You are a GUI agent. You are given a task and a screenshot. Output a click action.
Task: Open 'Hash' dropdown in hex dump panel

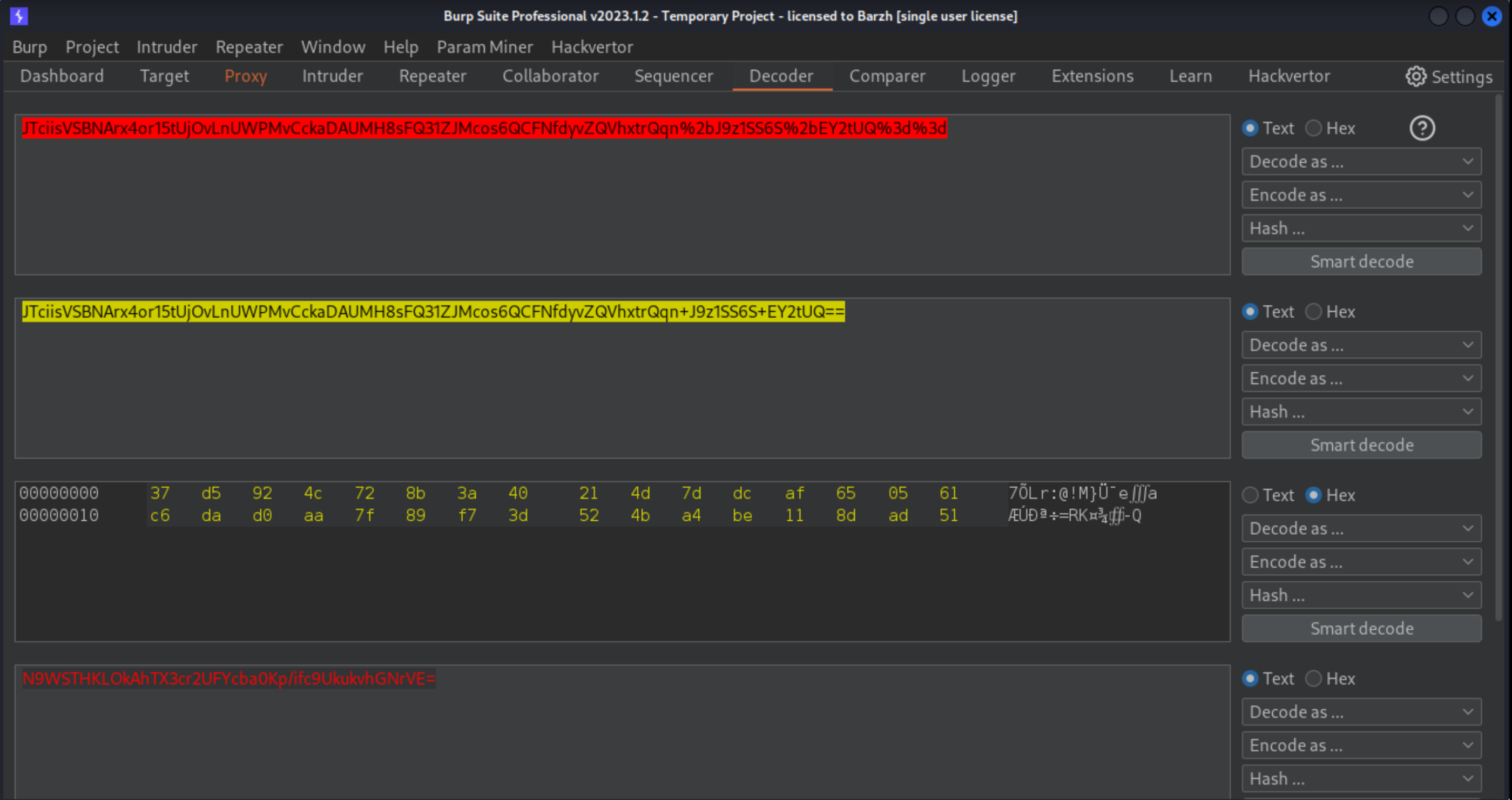pos(1361,595)
